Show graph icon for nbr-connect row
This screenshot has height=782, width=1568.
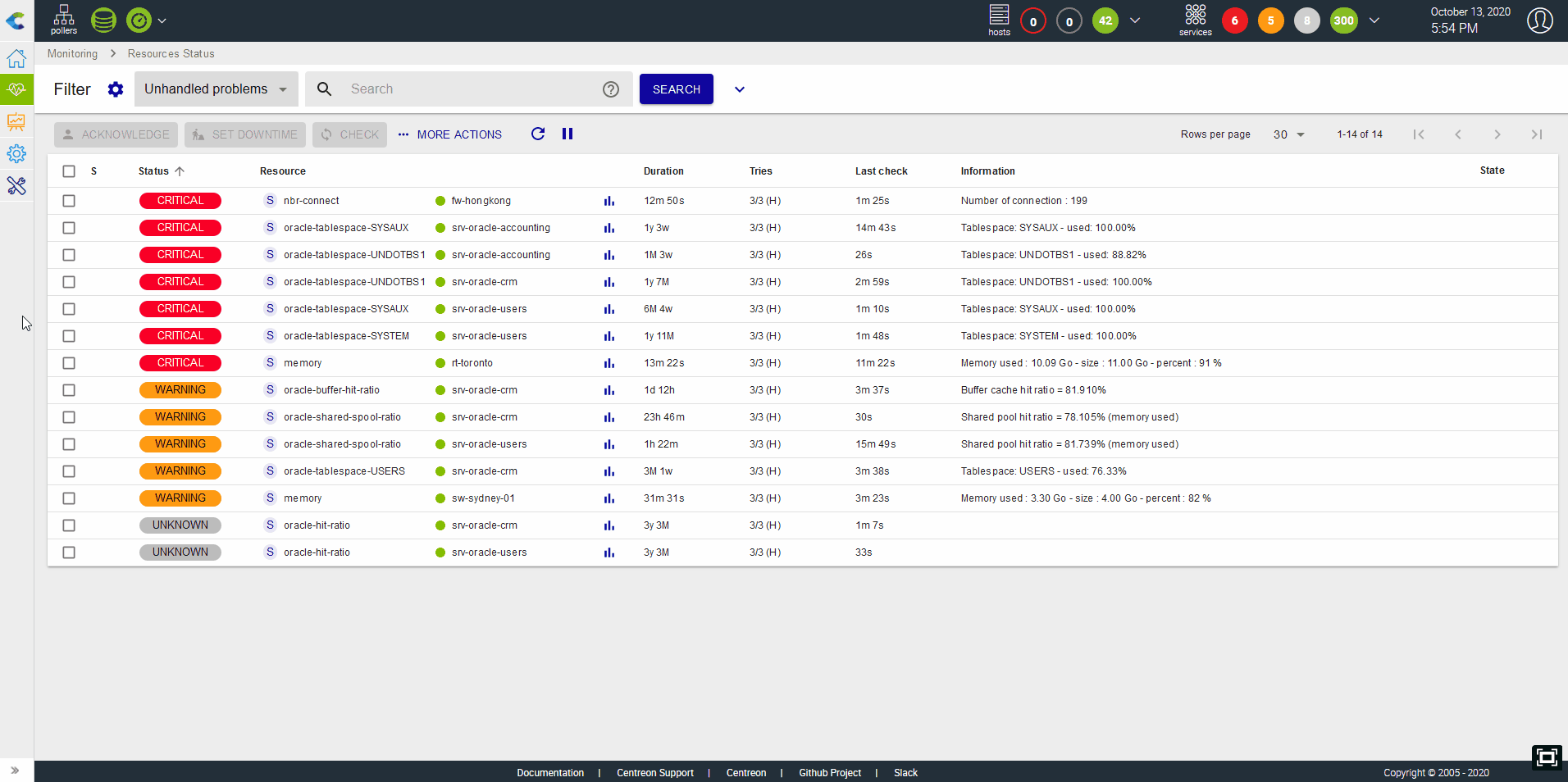pos(609,201)
